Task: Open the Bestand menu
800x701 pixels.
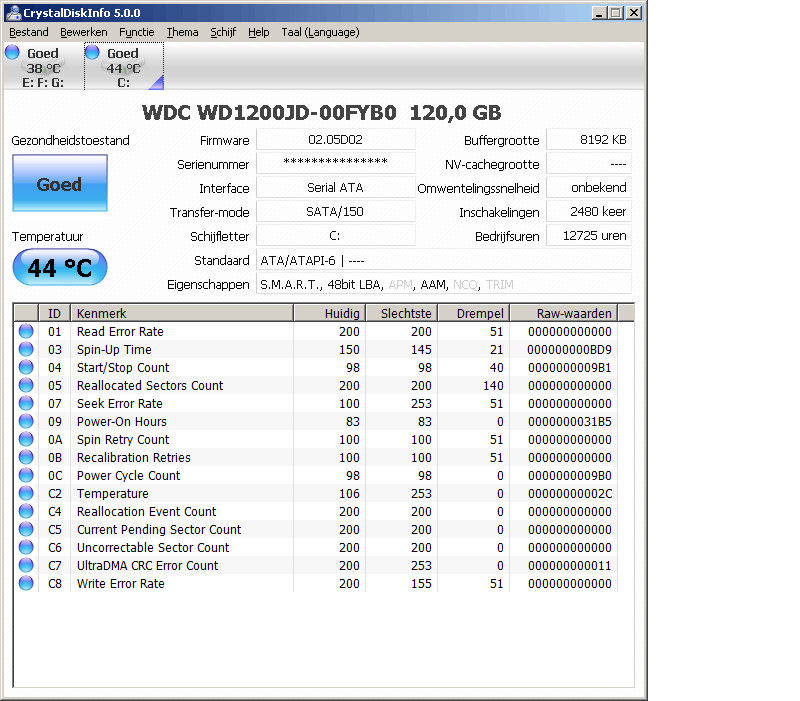Action: (29, 32)
